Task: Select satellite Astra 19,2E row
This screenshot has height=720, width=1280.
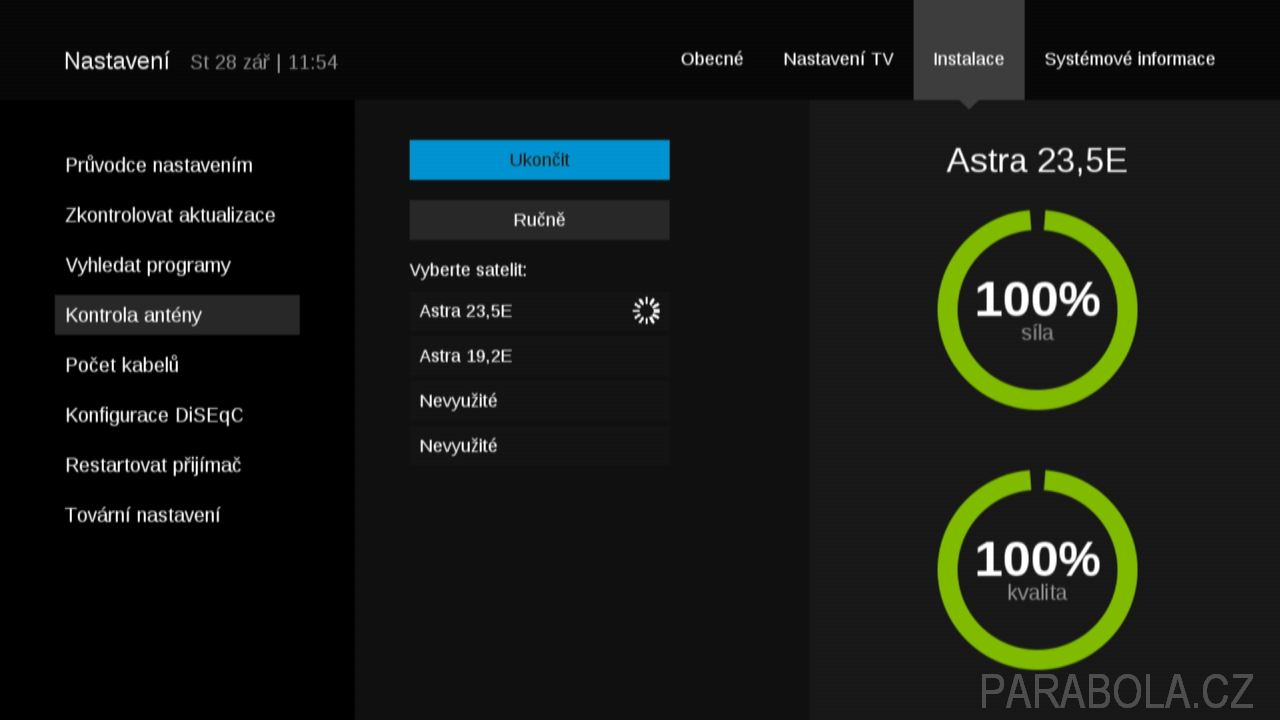Action: [539, 356]
